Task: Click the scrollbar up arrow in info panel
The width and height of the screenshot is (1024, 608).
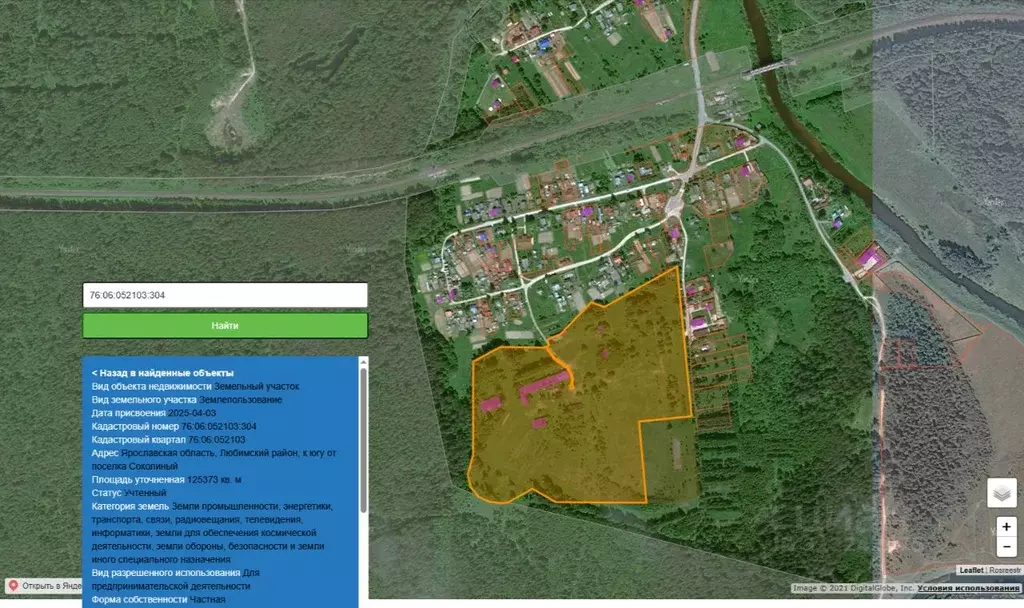Action: tap(363, 362)
